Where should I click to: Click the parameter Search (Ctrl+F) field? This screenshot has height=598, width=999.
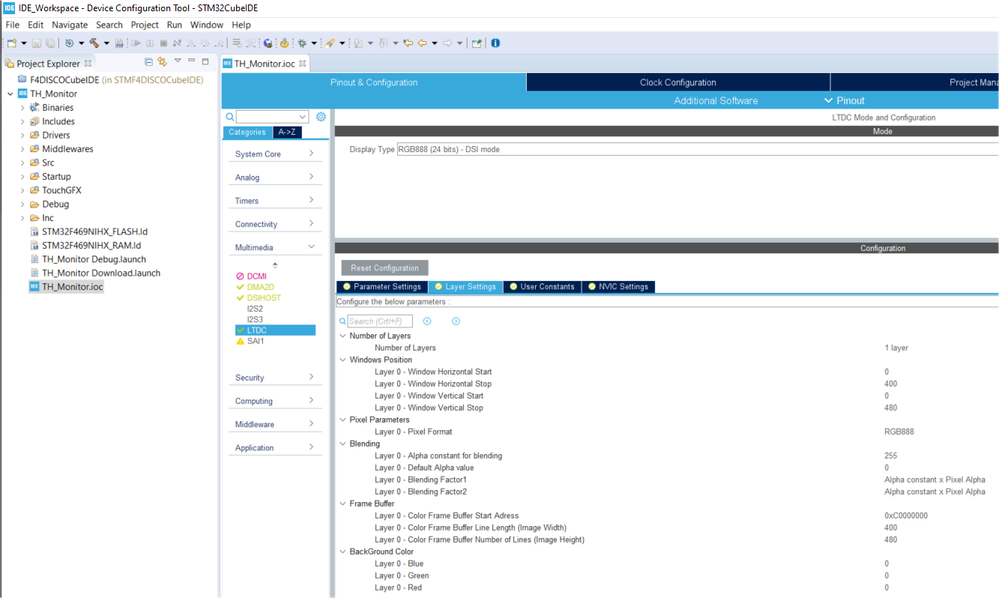point(380,321)
